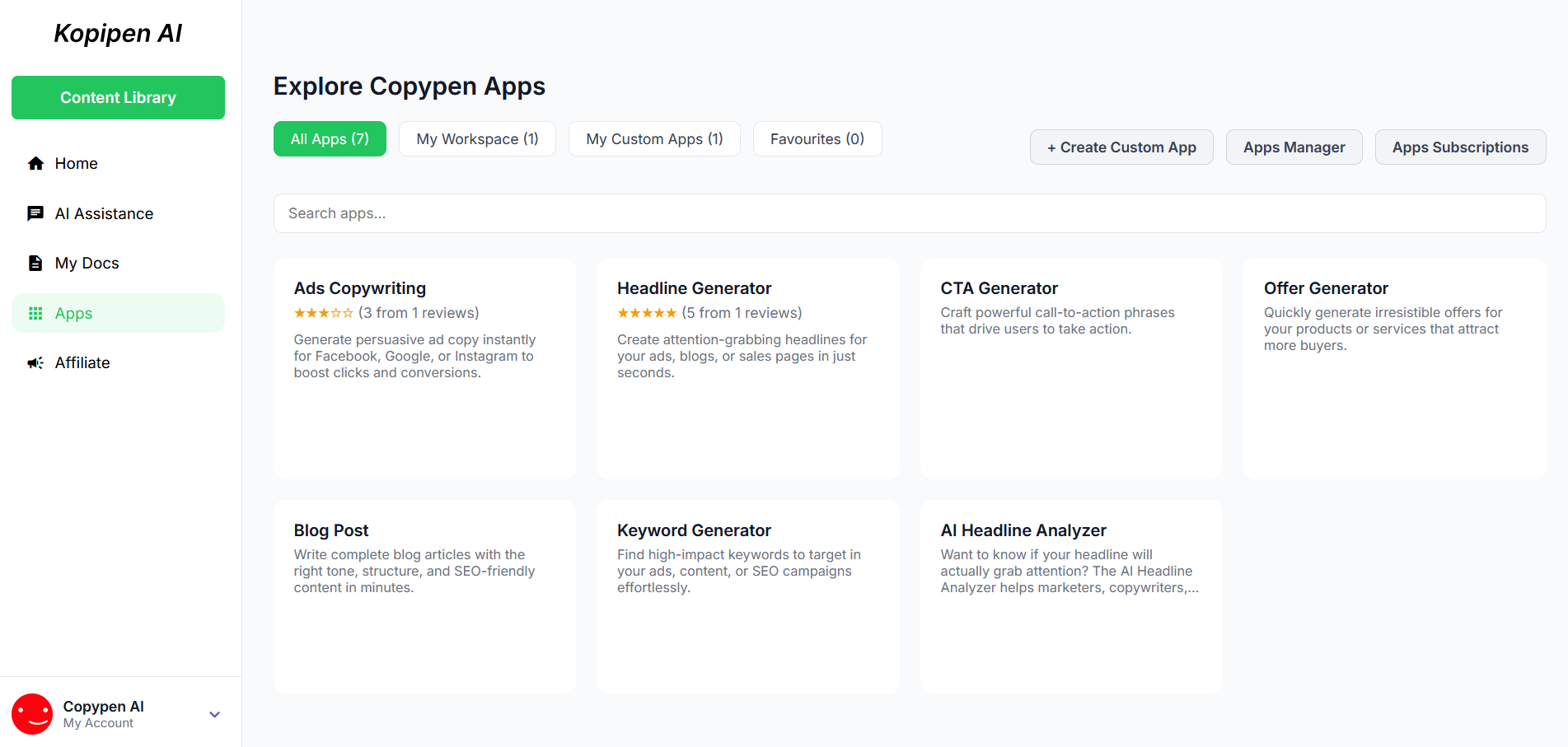Screen dimensions: 1568x747
Task: Click the red smiley account avatar
Action: click(32, 713)
